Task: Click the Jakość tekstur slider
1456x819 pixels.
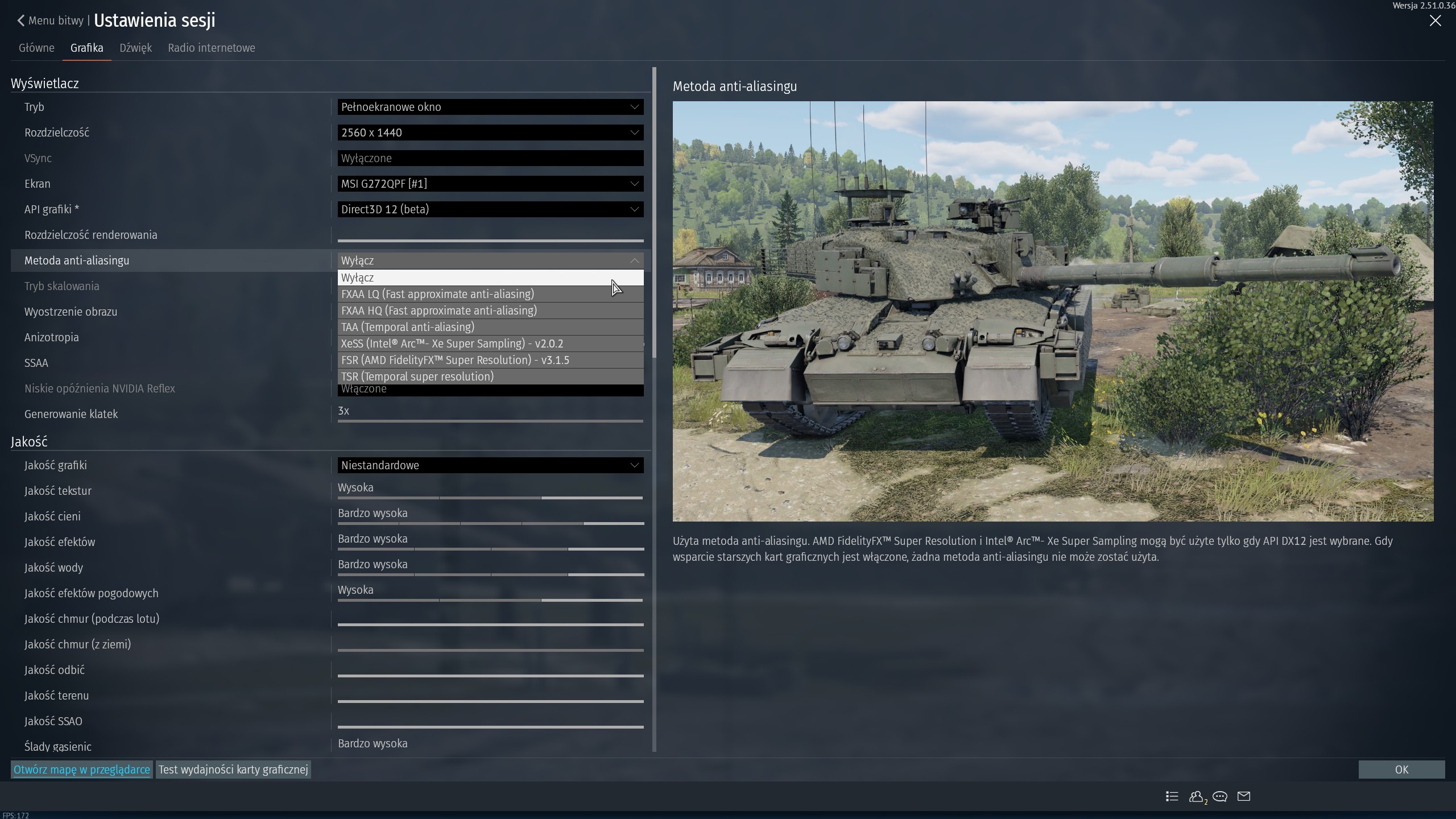Action: pyautogui.click(x=490, y=498)
